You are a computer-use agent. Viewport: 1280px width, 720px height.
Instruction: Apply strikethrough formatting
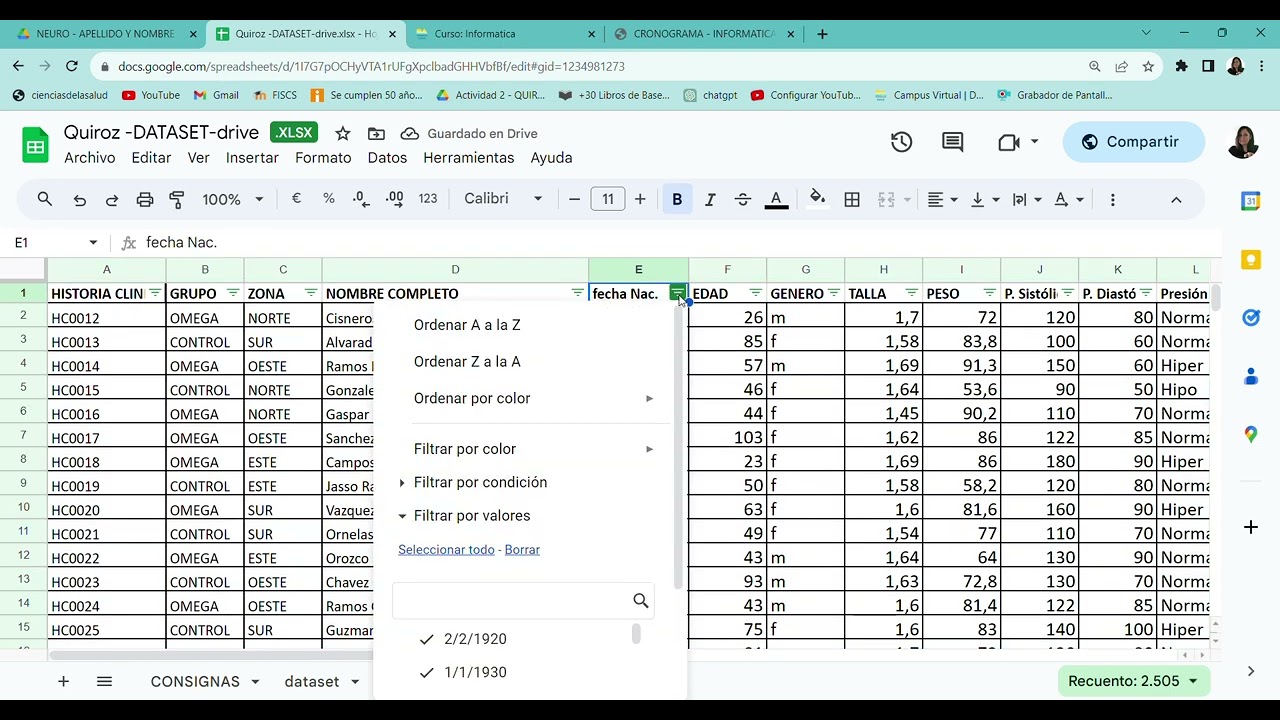[x=743, y=199]
